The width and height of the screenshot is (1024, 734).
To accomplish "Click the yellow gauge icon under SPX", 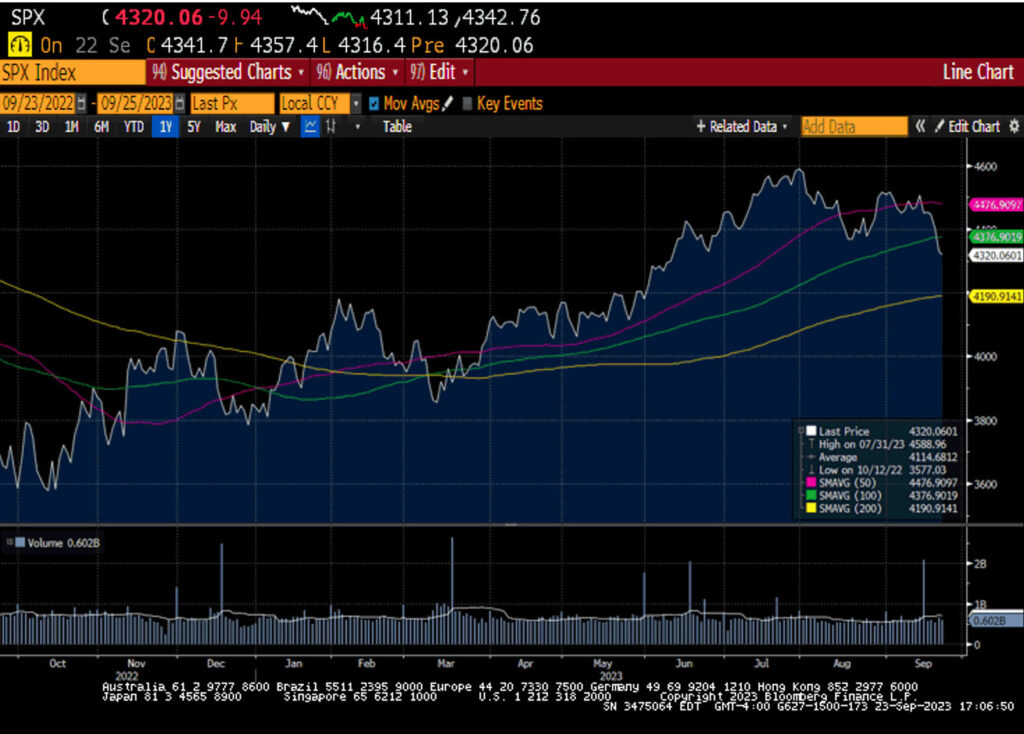I will 19,45.
